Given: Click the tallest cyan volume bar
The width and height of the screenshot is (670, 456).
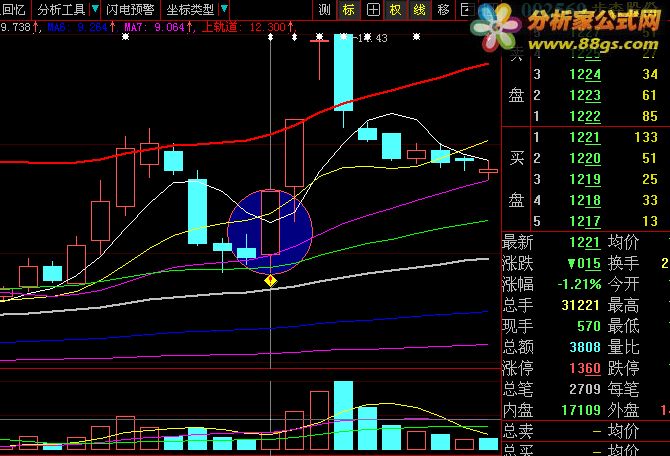Looking at the screenshot, I should tap(344, 415).
